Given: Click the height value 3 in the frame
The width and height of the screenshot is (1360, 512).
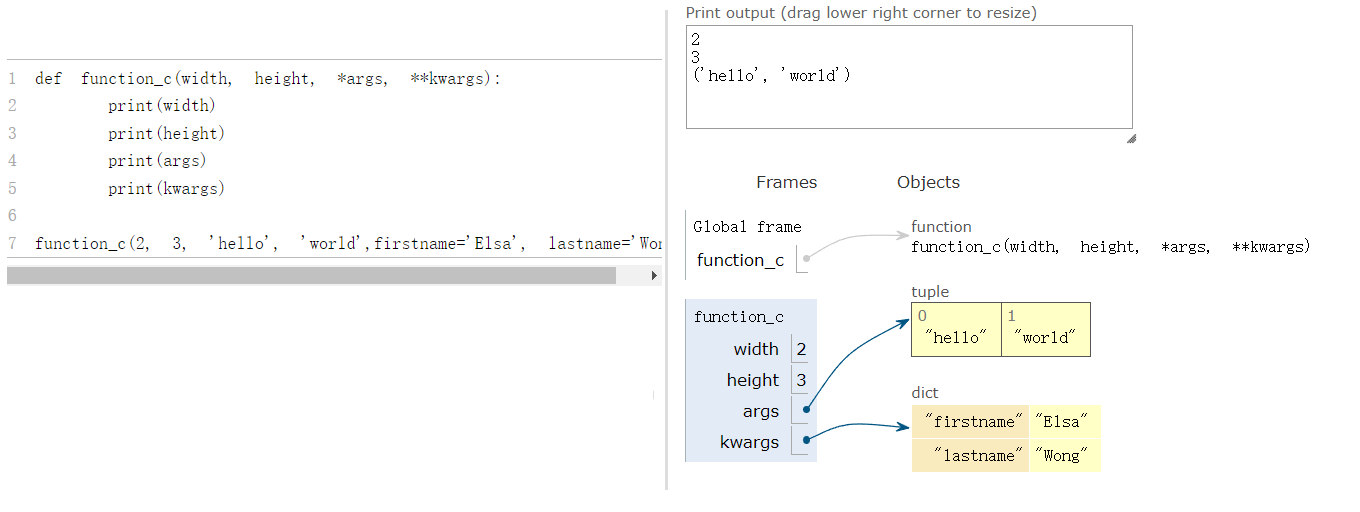Looking at the screenshot, I should [801, 380].
